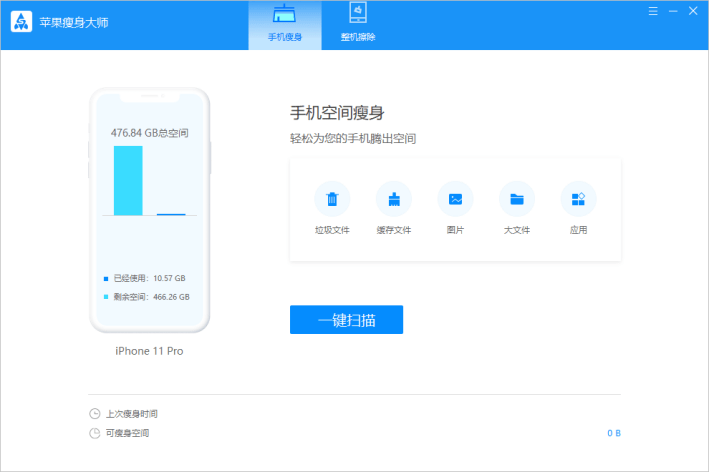Image resolution: width=709 pixels, height=473 pixels.
Task: Select the 缓存文件 cache broom icon
Action: pos(394,199)
